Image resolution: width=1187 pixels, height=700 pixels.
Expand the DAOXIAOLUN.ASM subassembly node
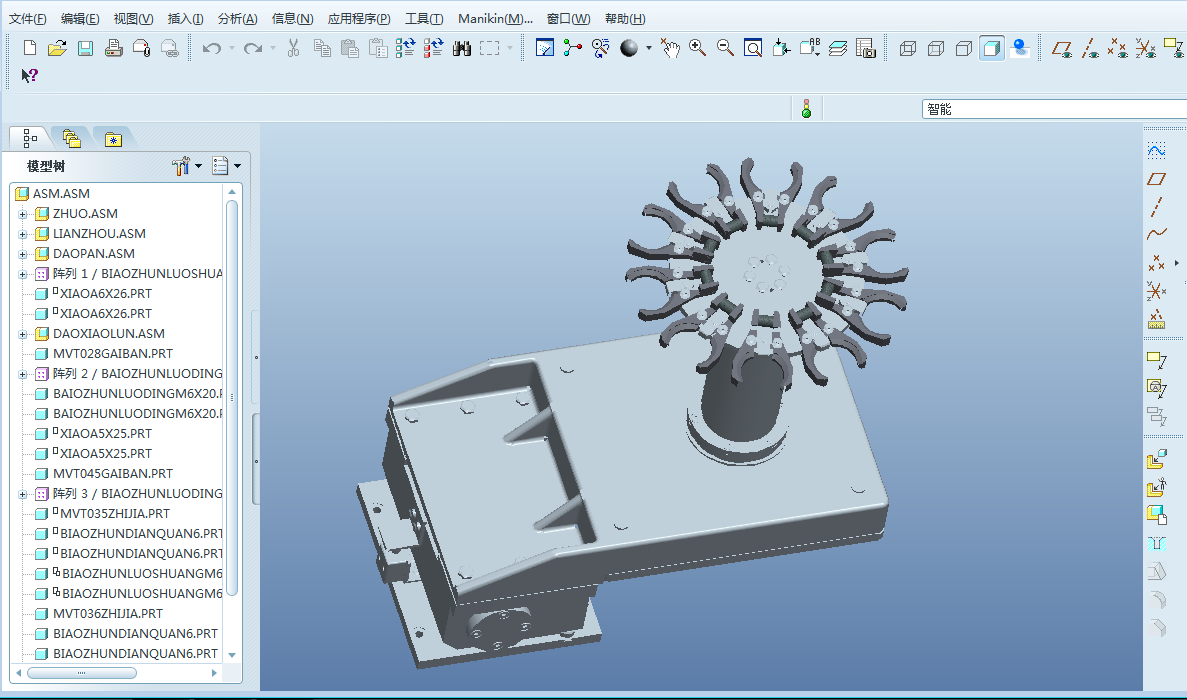coord(22,334)
